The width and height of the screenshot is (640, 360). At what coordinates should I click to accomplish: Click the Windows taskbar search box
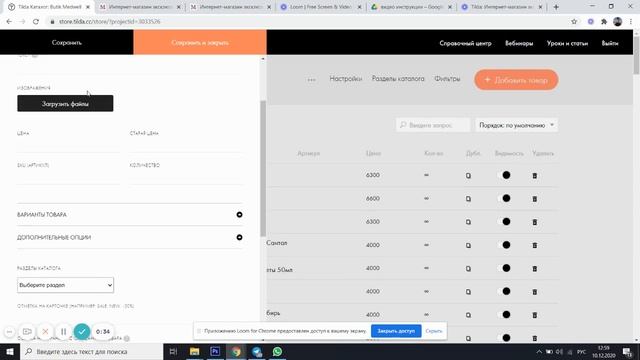pos(91,351)
